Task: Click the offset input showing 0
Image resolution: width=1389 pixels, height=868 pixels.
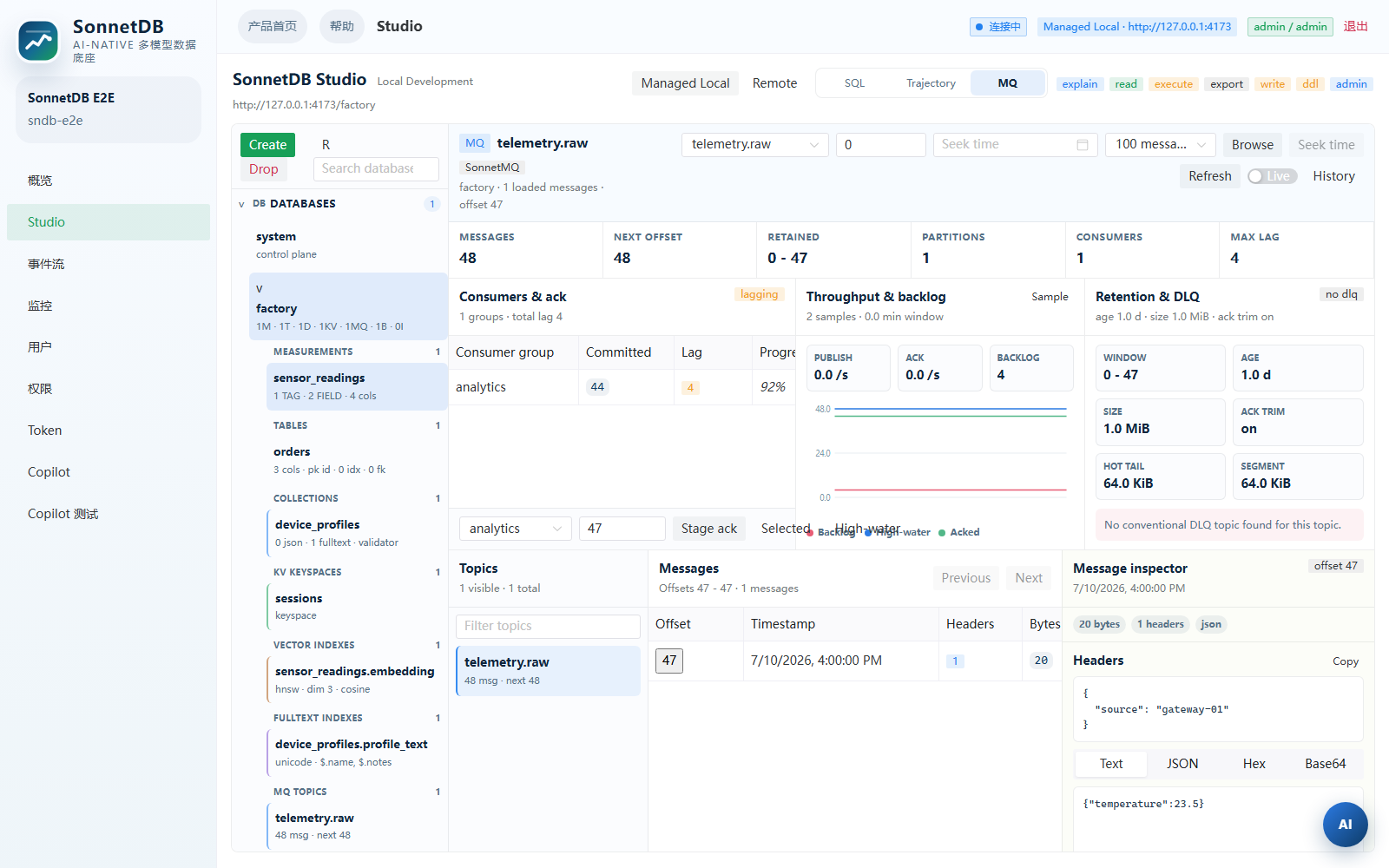Action: pos(880,145)
